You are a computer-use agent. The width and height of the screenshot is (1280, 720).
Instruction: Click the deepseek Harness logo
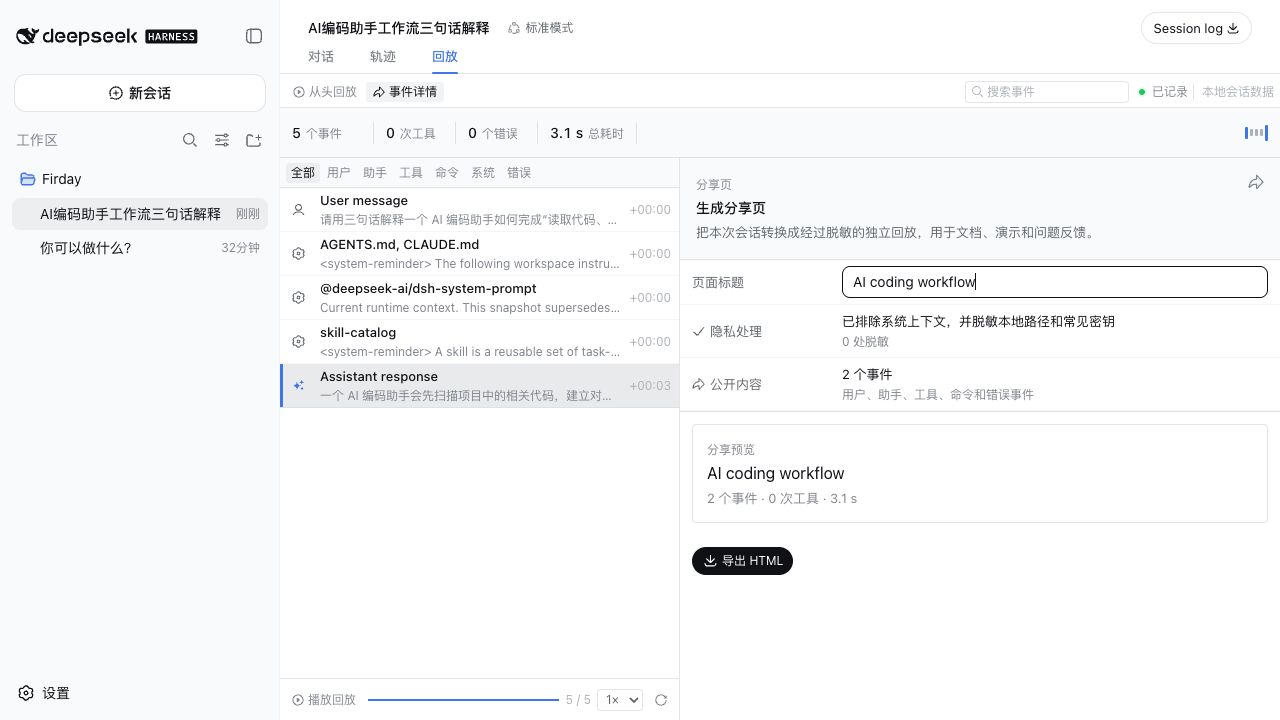(x=106, y=36)
